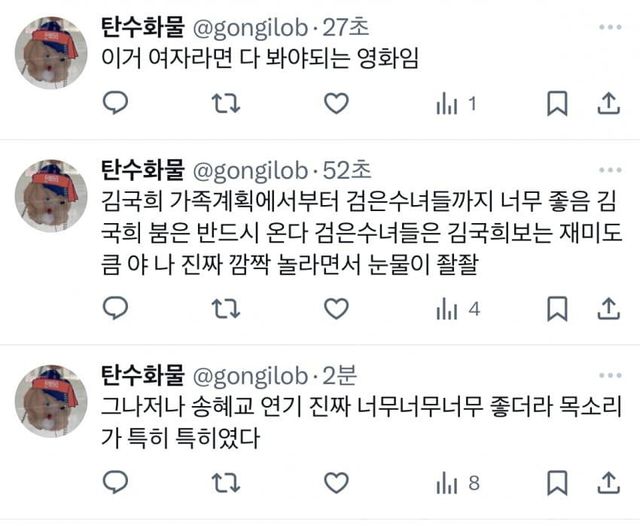The height and width of the screenshot is (526, 640).
Task: Open more options for 2분 tweet
Action: tap(610, 375)
